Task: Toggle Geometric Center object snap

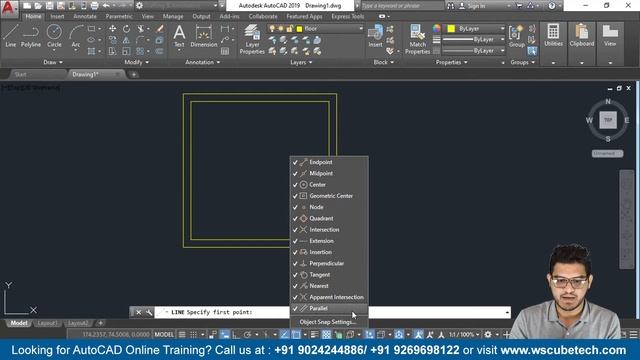Action: click(x=329, y=196)
